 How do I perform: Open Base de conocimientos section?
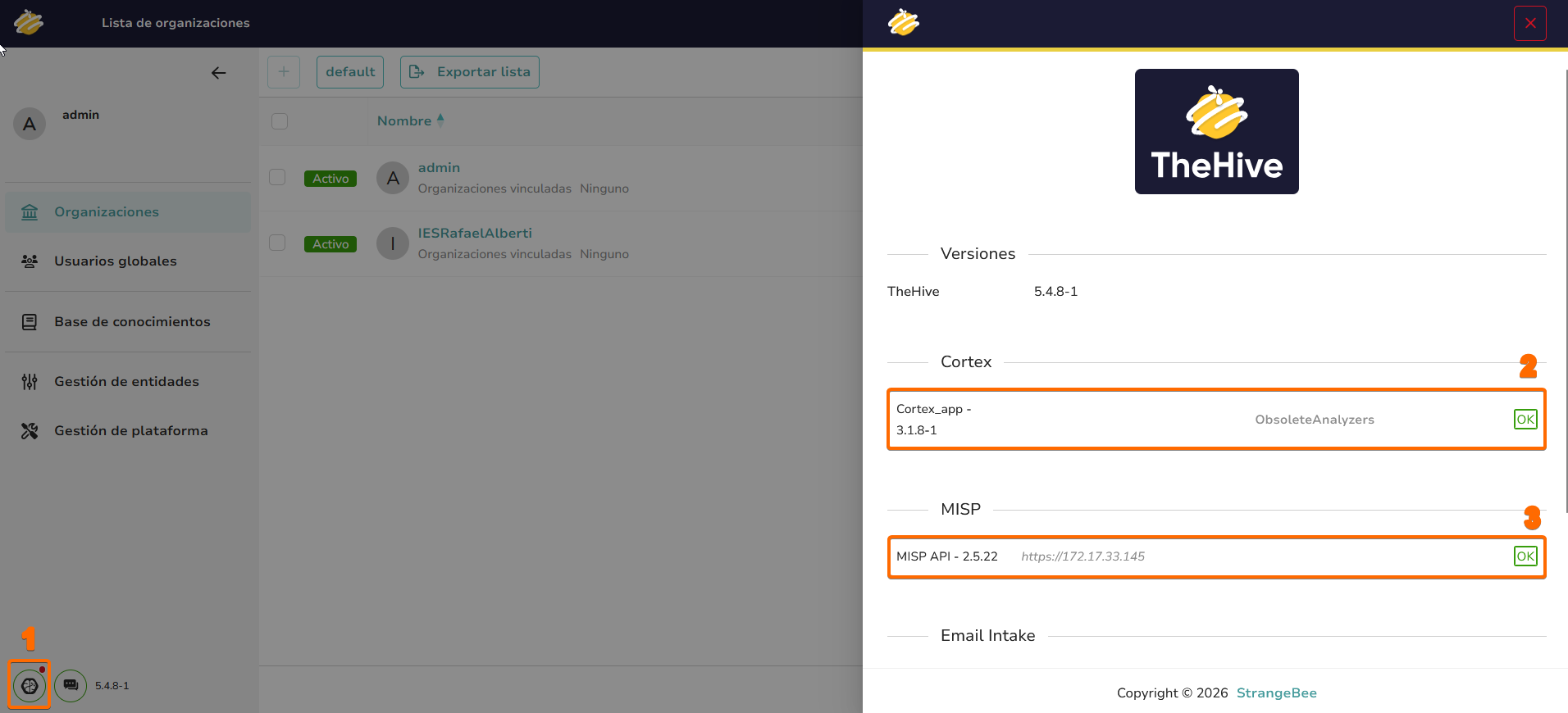(x=128, y=322)
